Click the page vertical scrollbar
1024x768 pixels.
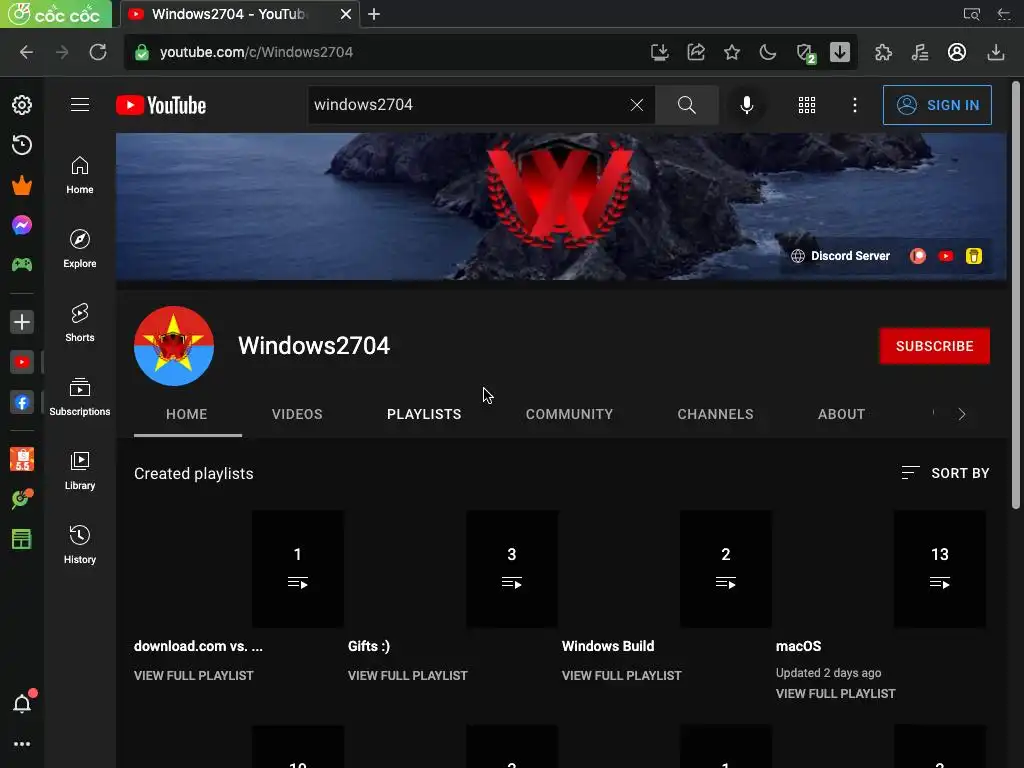tap(1016, 294)
